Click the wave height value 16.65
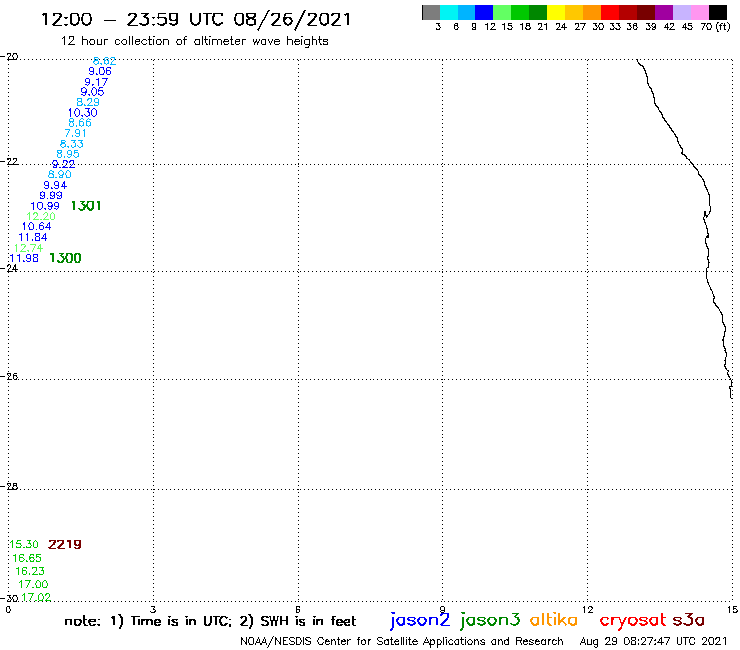 pyautogui.click(x=27, y=558)
